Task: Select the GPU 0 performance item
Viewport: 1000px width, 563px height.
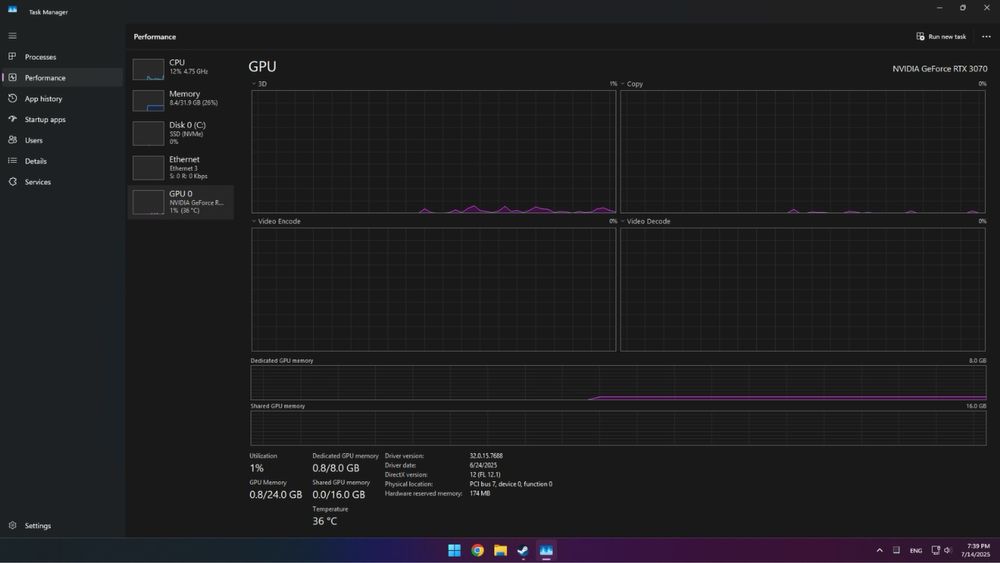Action: tap(180, 202)
